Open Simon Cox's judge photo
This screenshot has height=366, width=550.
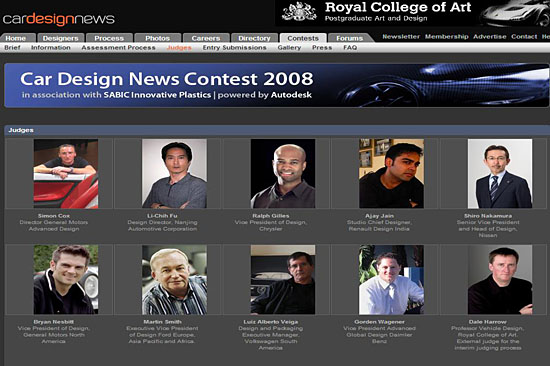click(66, 174)
